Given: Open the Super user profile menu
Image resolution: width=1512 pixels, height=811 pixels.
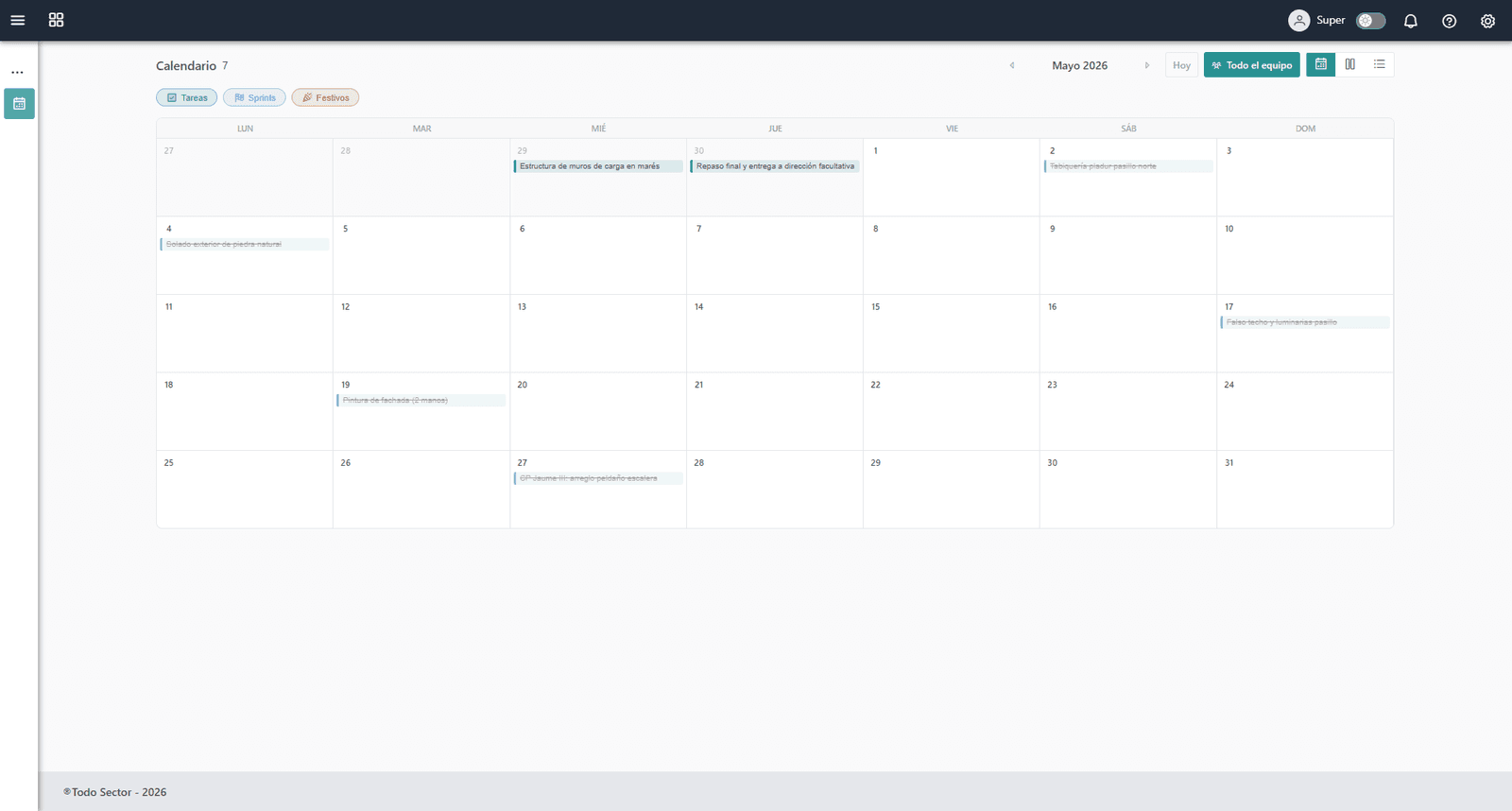Looking at the screenshot, I should (x=1316, y=21).
